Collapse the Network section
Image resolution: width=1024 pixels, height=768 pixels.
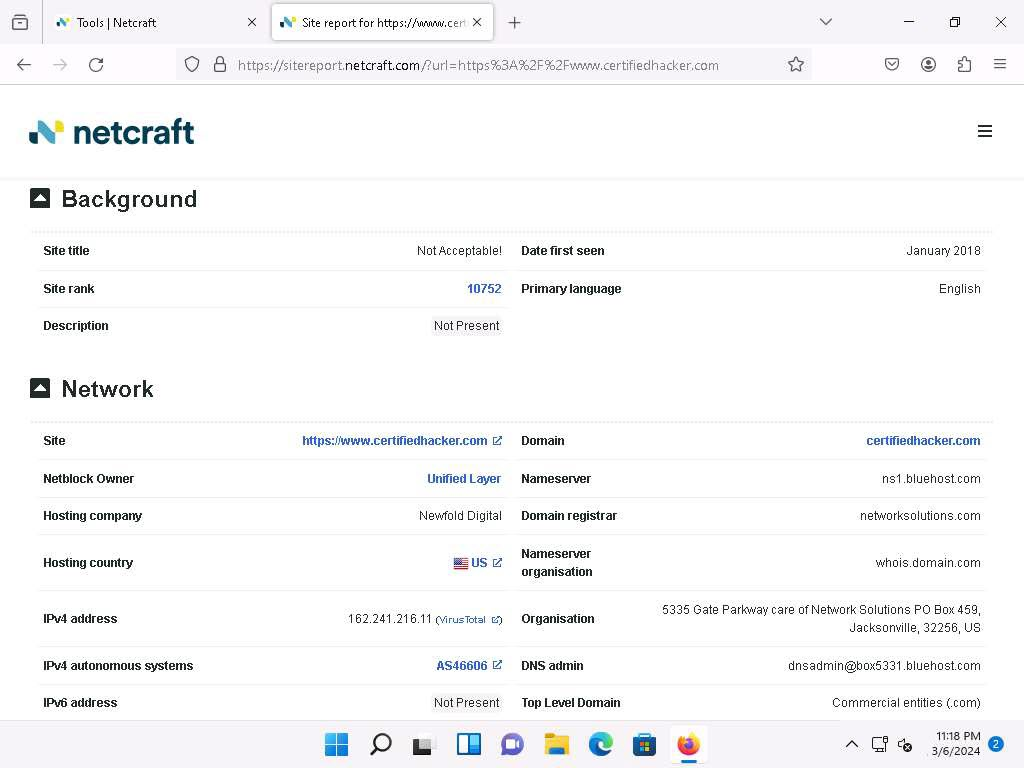[40, 388]
